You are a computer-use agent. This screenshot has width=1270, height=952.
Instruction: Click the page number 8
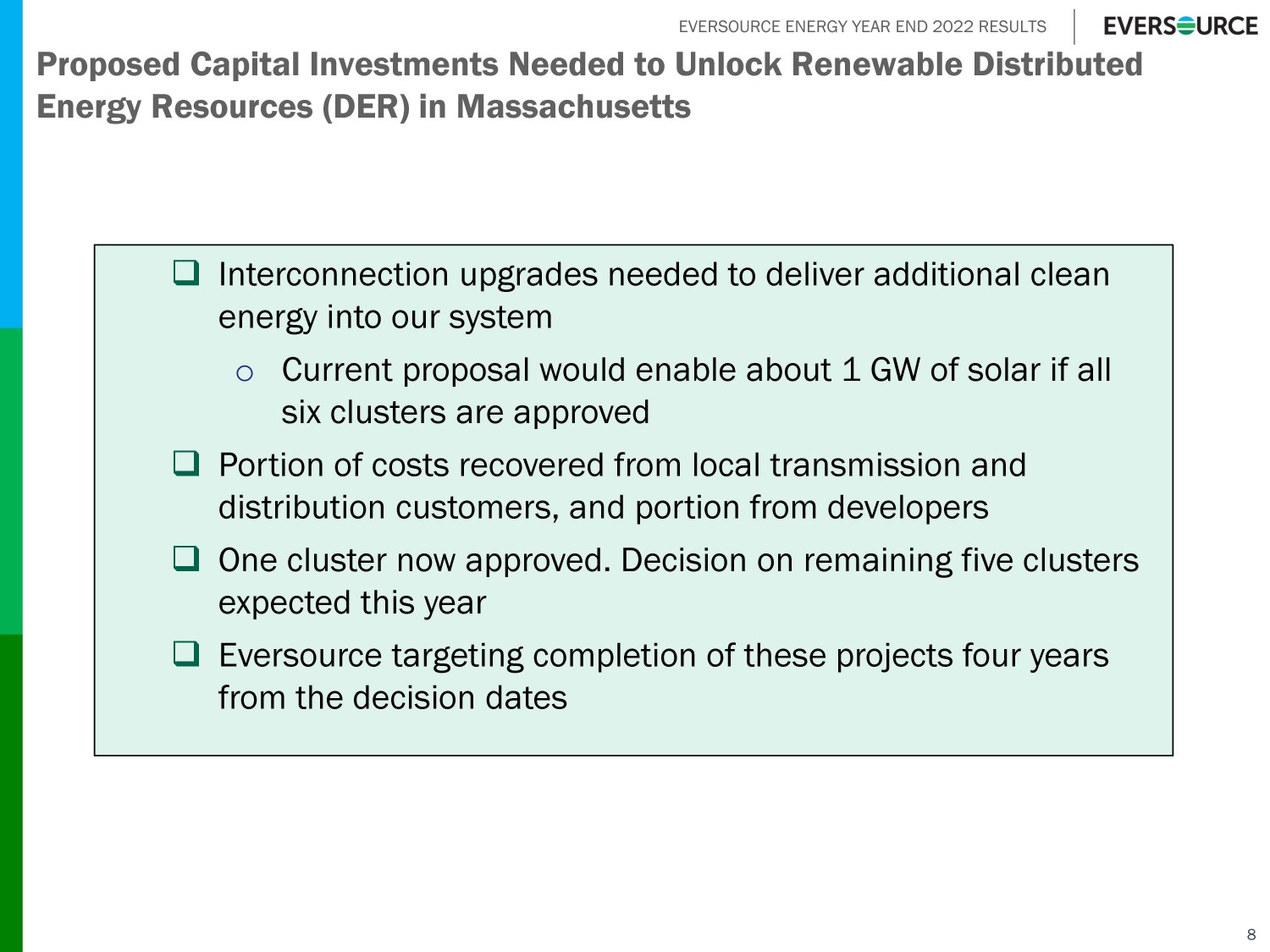(1251, 935)
